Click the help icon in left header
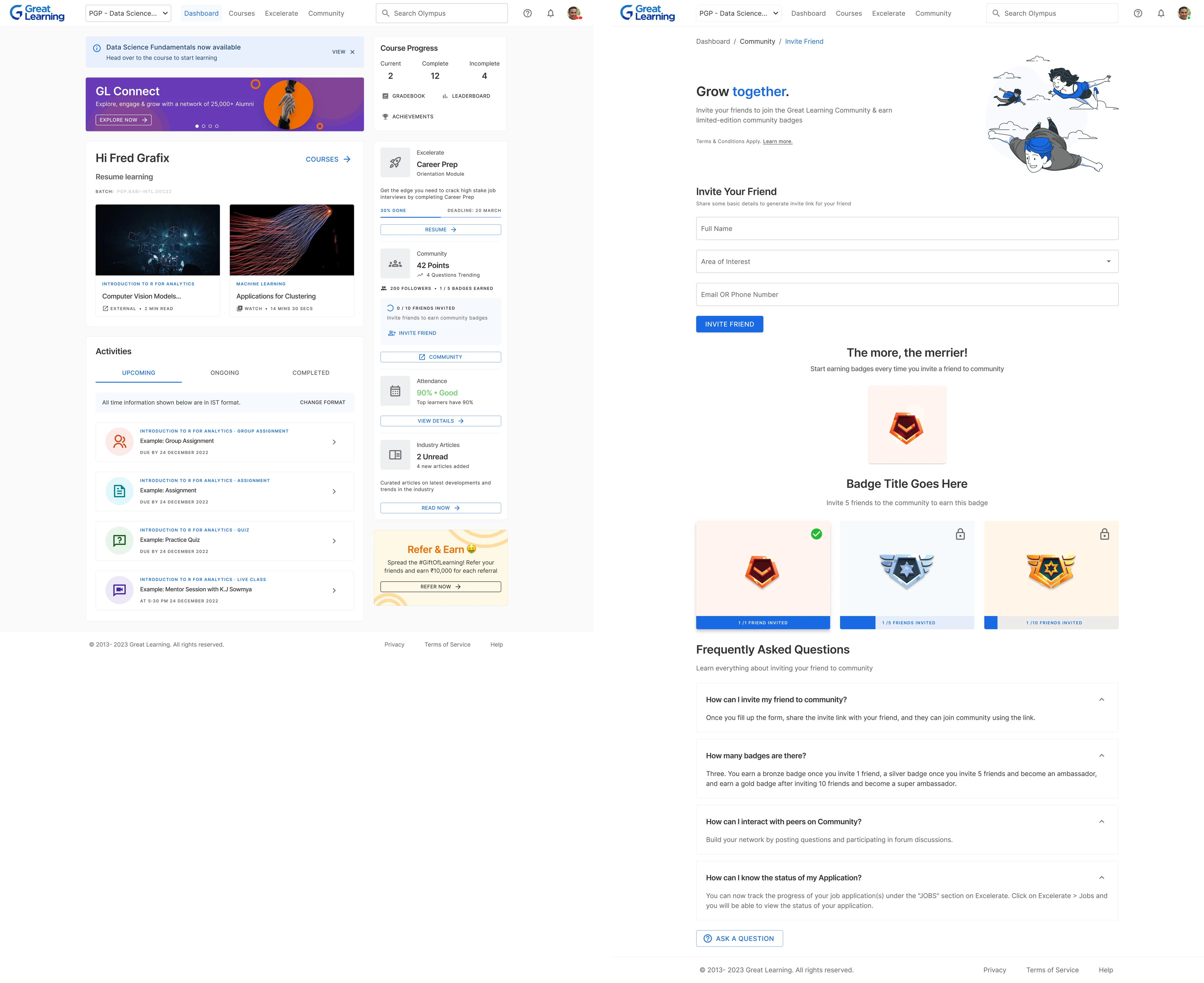The width and height of the screenshot is (1204, 983). (x=527, y=13)
